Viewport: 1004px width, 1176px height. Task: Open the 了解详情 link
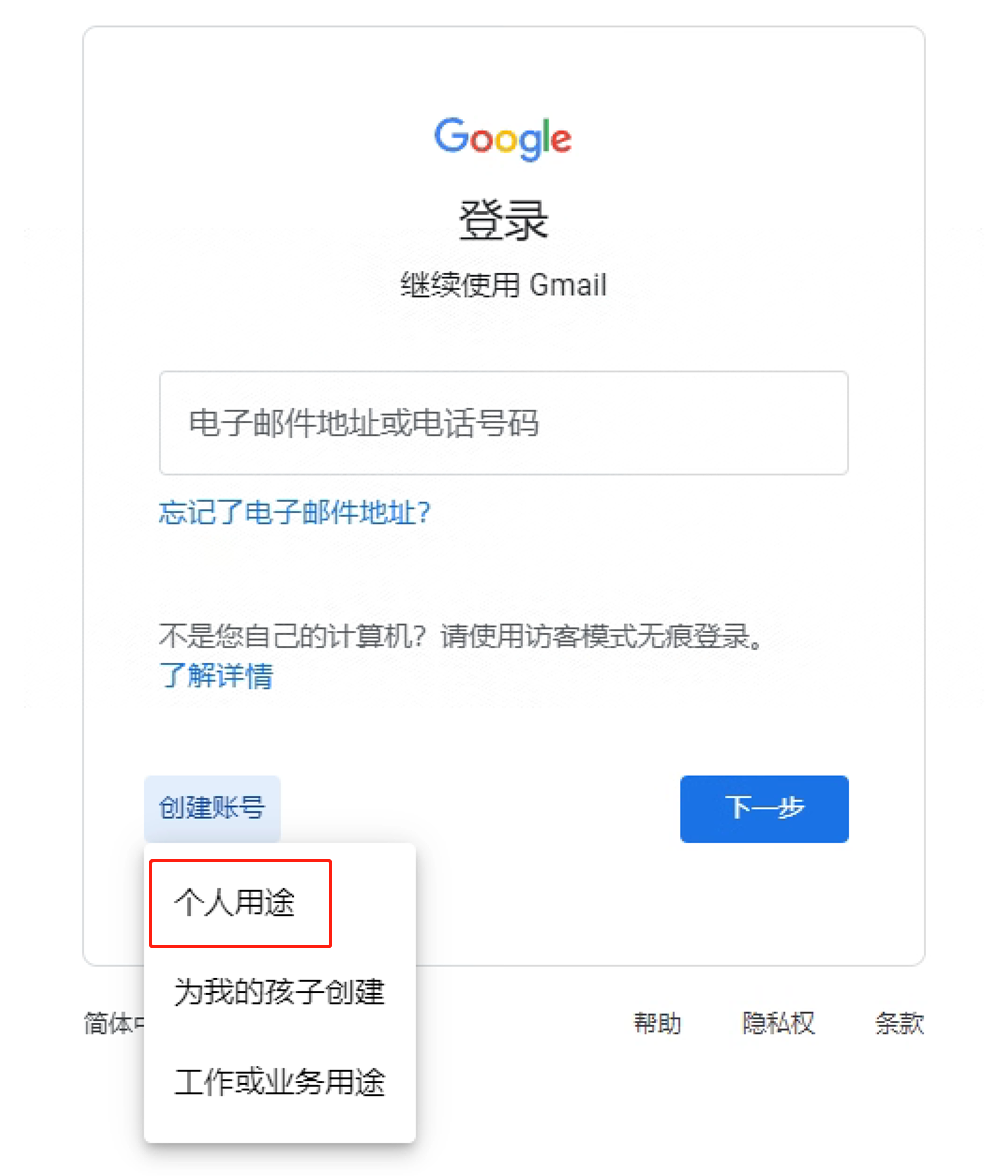point(216,675)
